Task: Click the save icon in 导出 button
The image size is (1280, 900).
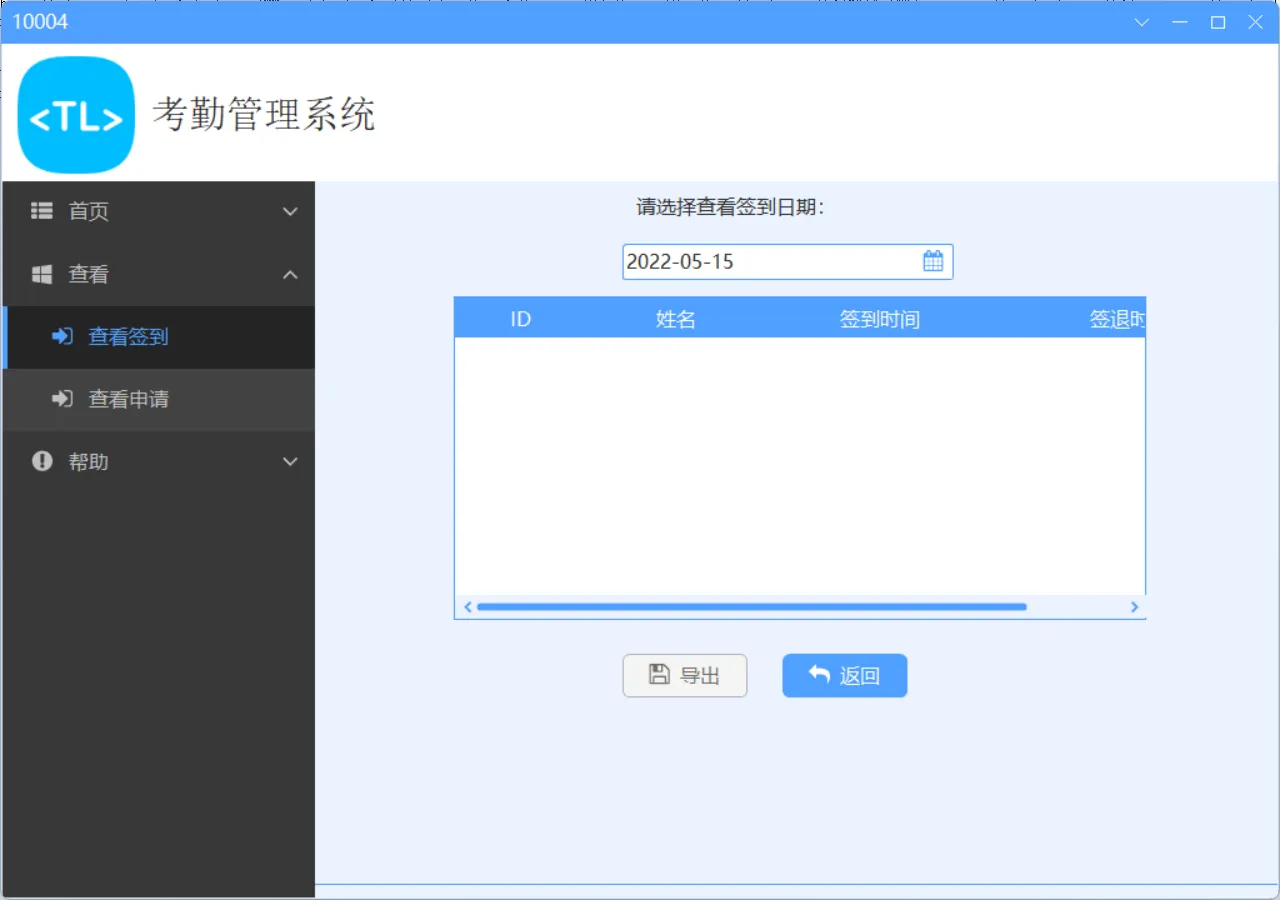Action: point(659,674)
